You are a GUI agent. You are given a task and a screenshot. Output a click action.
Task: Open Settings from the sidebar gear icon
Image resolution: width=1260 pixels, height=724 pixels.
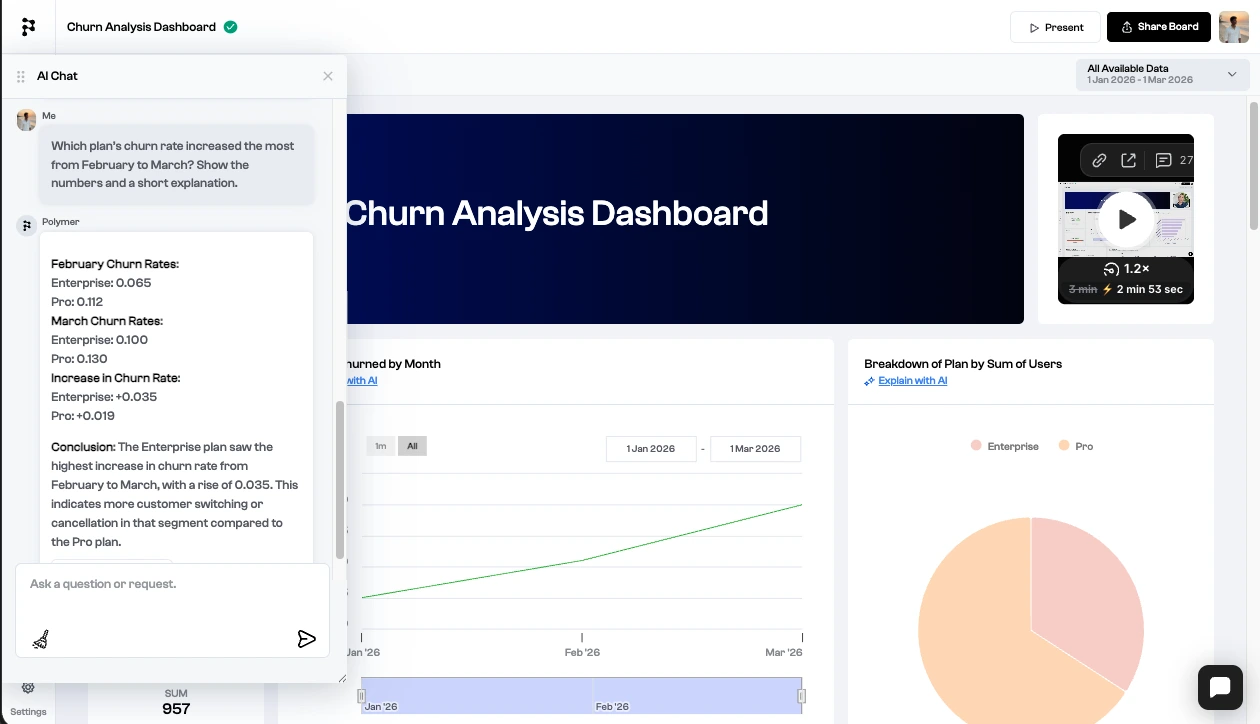pyautogui.click(x=28, y=688)
